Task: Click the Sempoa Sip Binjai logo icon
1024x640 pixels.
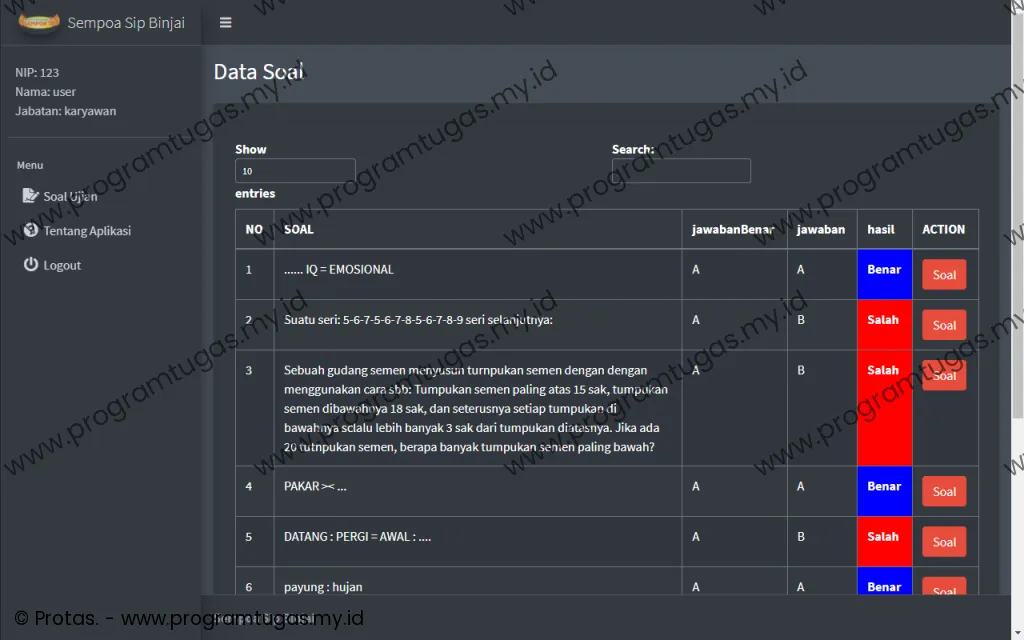Action: (39, 22)
